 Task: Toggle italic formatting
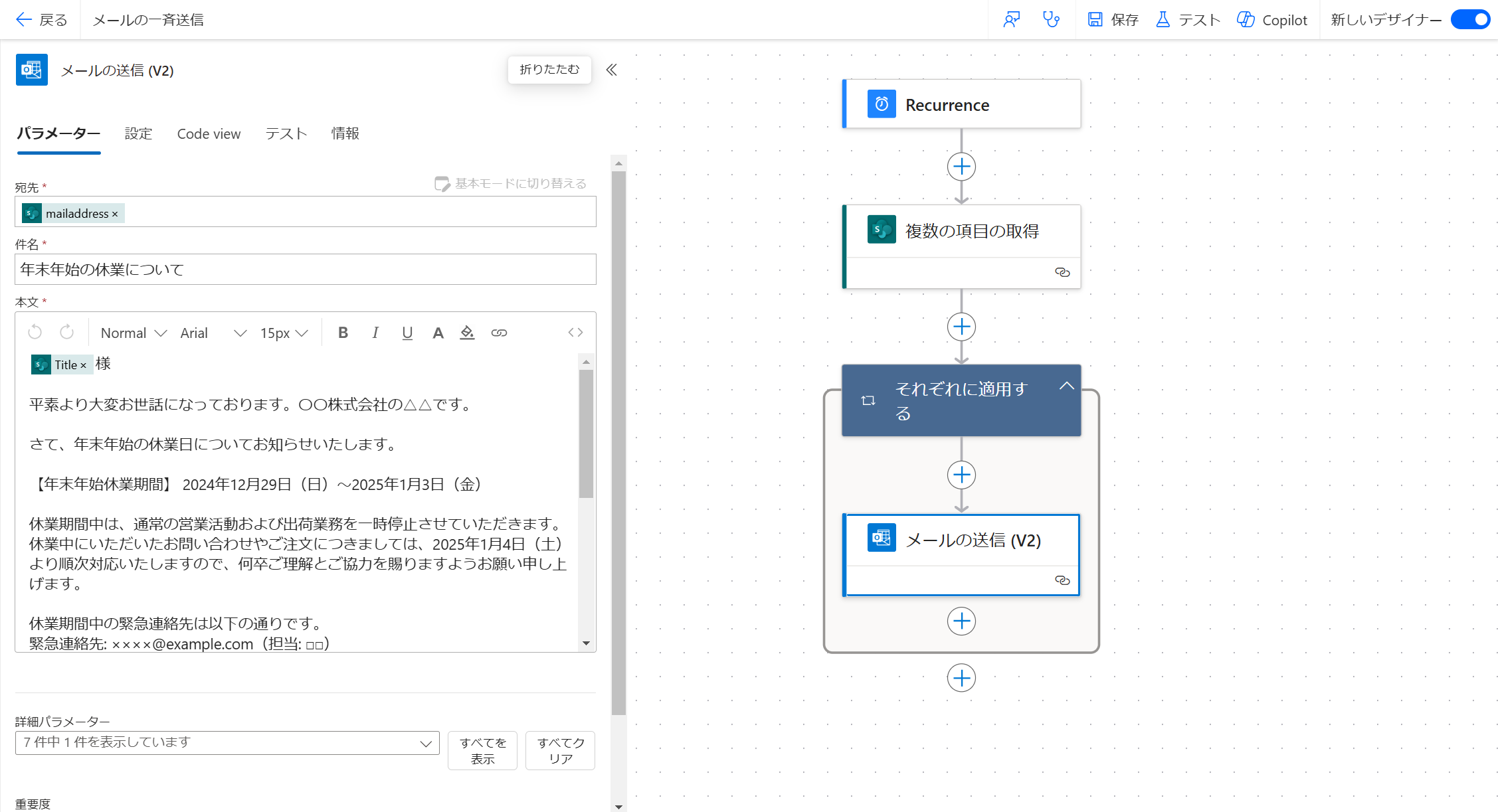click(x=375, y=333)
